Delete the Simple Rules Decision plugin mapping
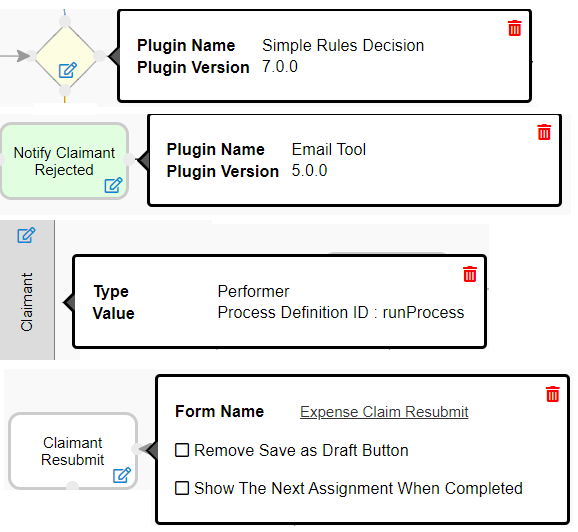 tap(515, 28)
